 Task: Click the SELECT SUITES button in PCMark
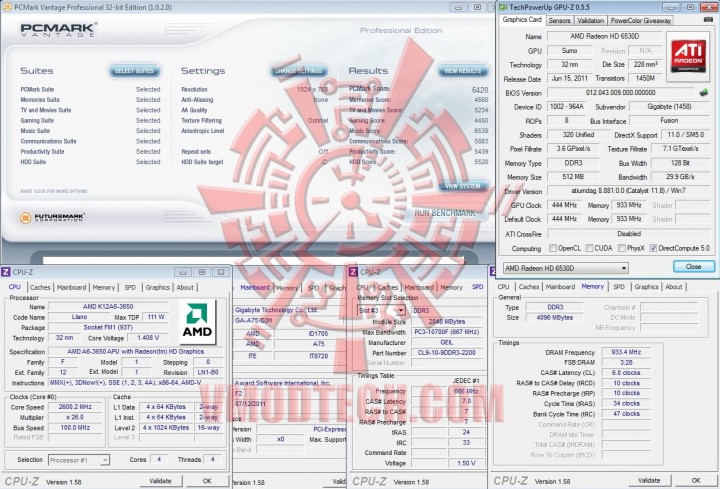pyautogui.click(x=135, y=71)
